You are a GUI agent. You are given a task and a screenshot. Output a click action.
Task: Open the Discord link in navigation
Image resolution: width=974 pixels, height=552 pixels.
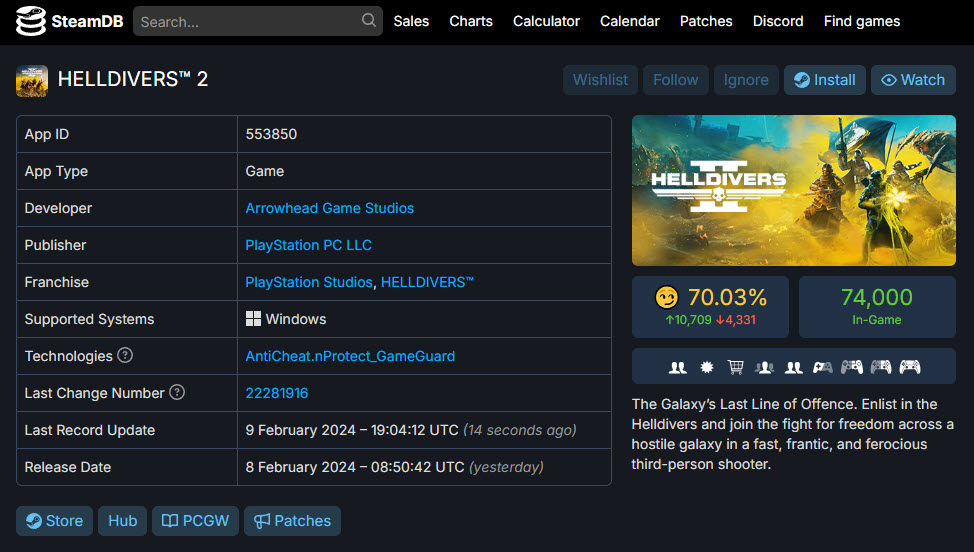coord(778,21)
